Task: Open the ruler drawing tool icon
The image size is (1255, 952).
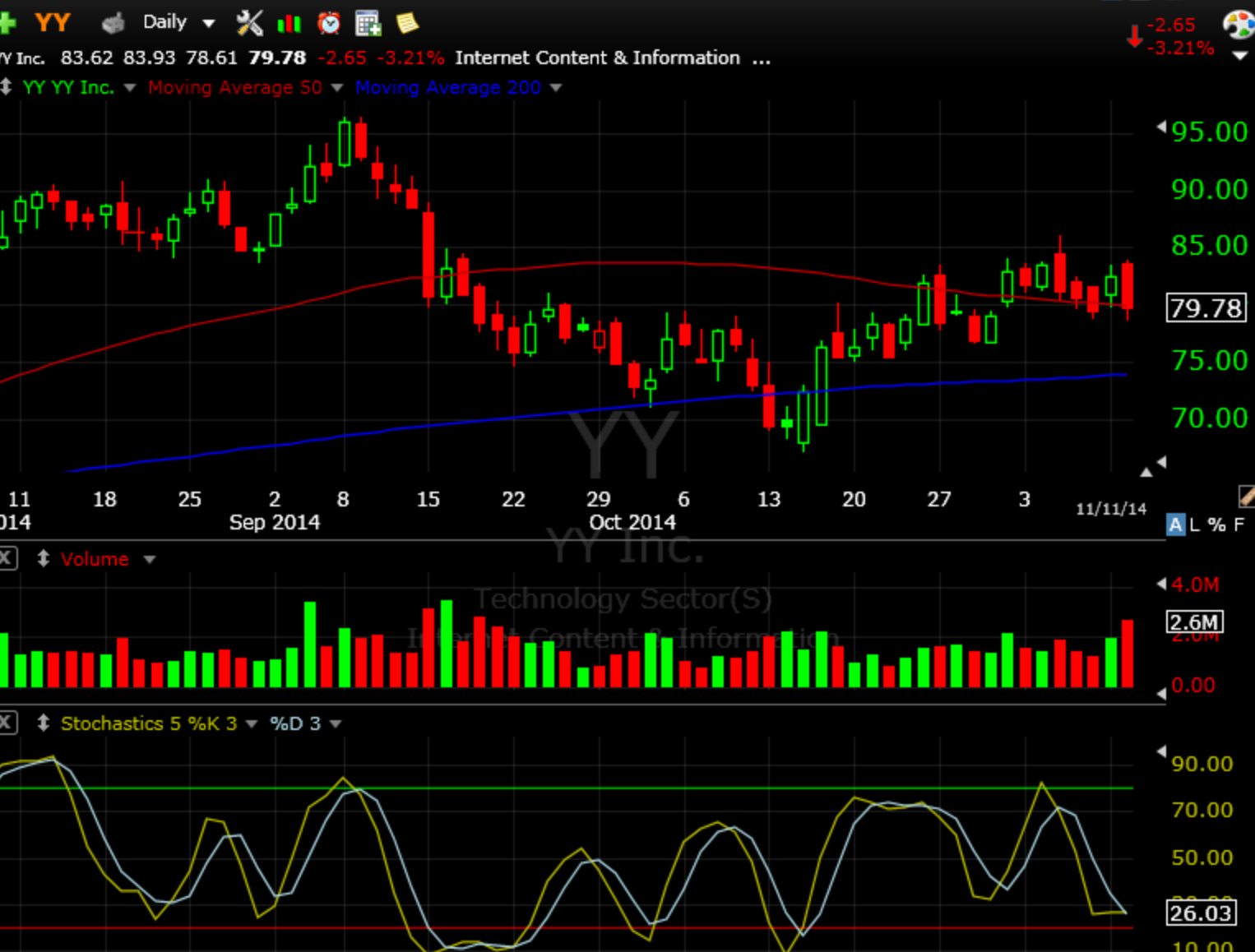Action: (1247, 496)
